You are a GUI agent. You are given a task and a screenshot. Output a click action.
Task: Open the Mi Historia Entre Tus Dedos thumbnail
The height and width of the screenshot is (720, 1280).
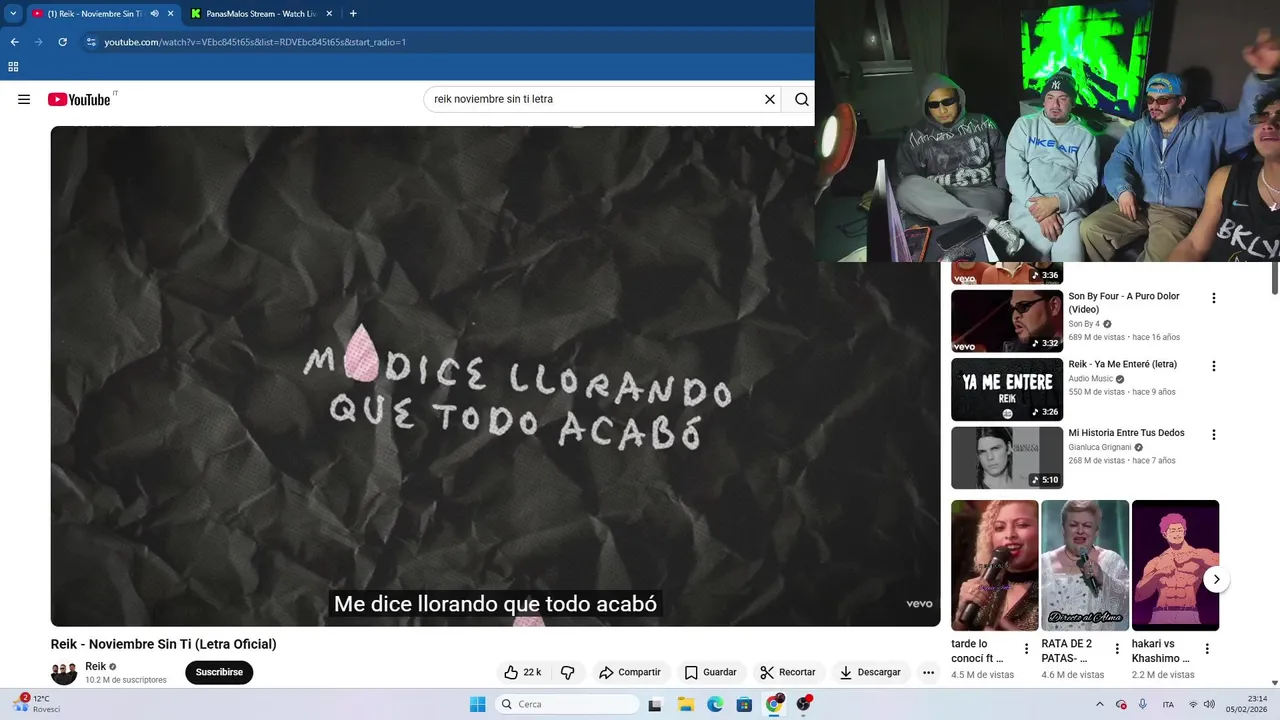pyautogui.click(x=1007, y=458)
